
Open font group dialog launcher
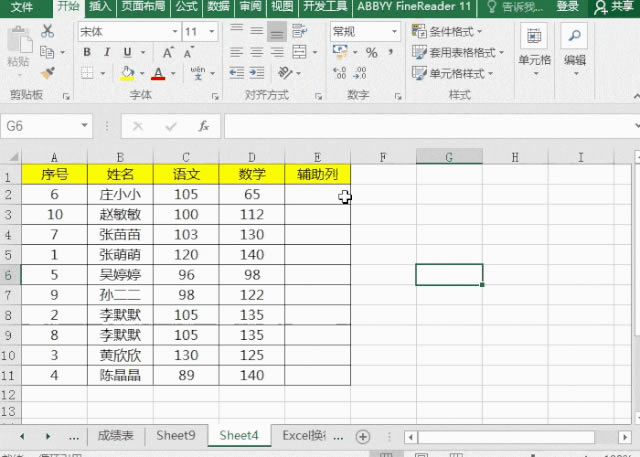point(215,97)
